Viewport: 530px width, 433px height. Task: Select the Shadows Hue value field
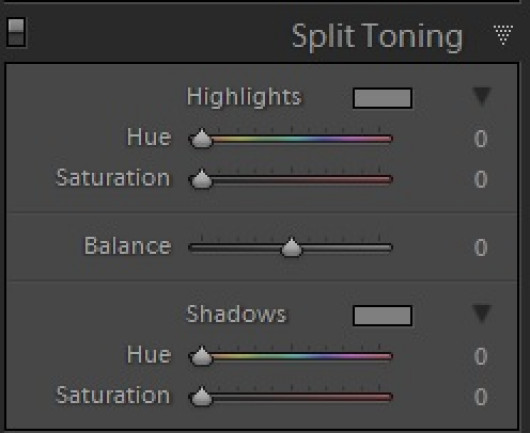(x=480, y=356)
